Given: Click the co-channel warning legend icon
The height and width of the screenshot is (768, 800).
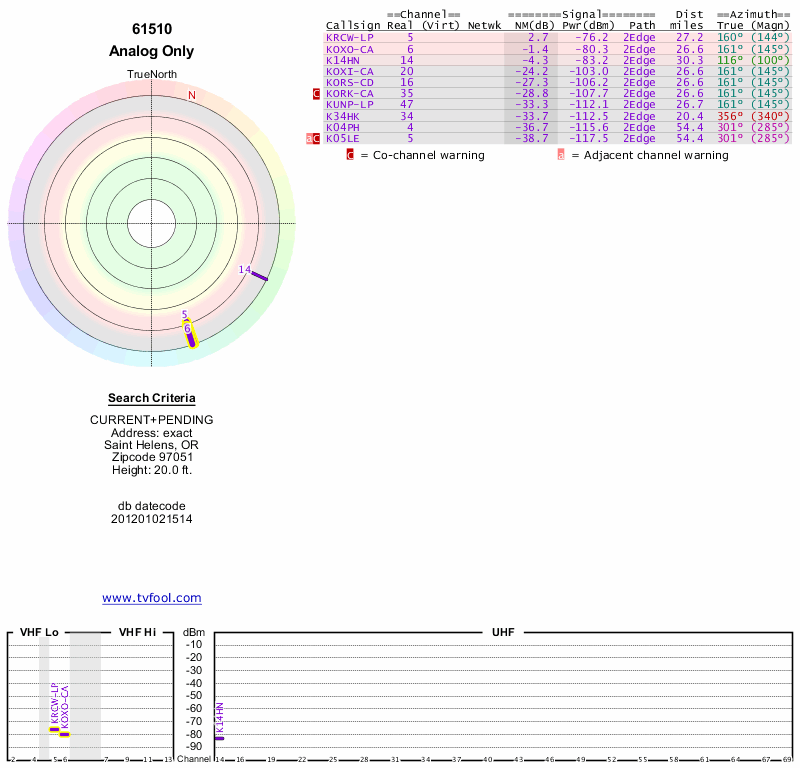Looking at the screenshot, I should (350, 155).
